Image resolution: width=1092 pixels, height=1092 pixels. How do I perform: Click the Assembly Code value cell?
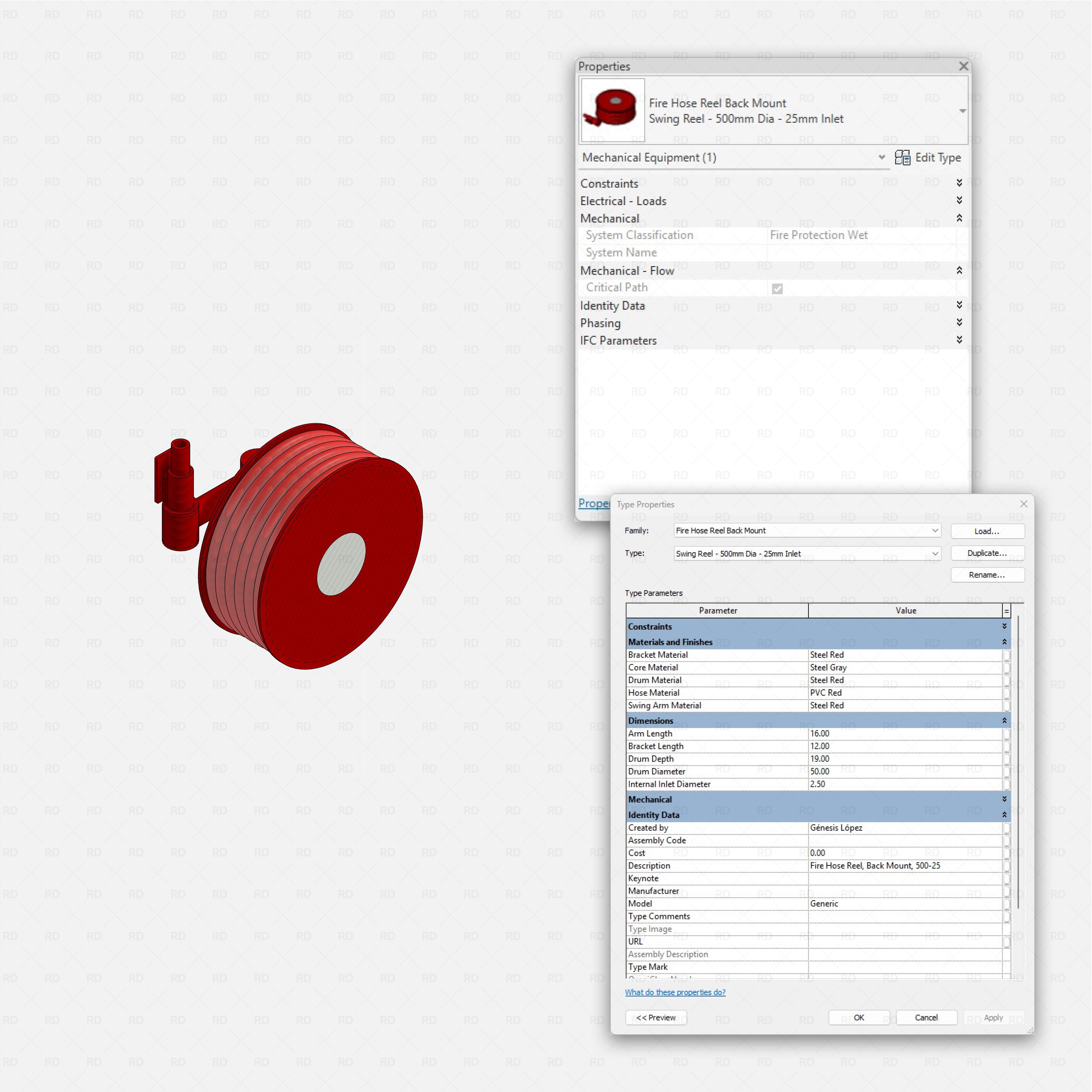tap(905, 840)
